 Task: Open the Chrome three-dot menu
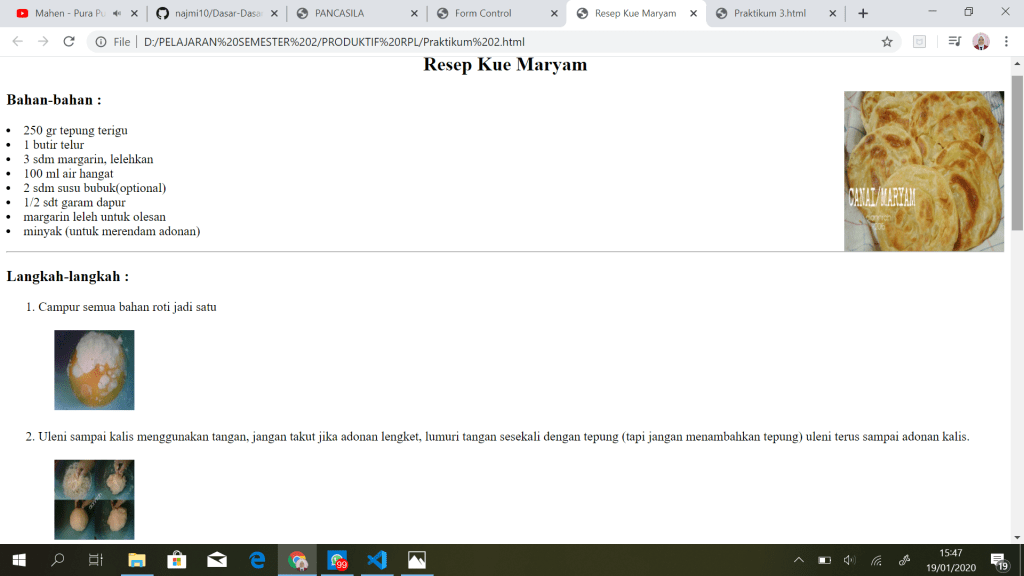[x=1006, y=42]
